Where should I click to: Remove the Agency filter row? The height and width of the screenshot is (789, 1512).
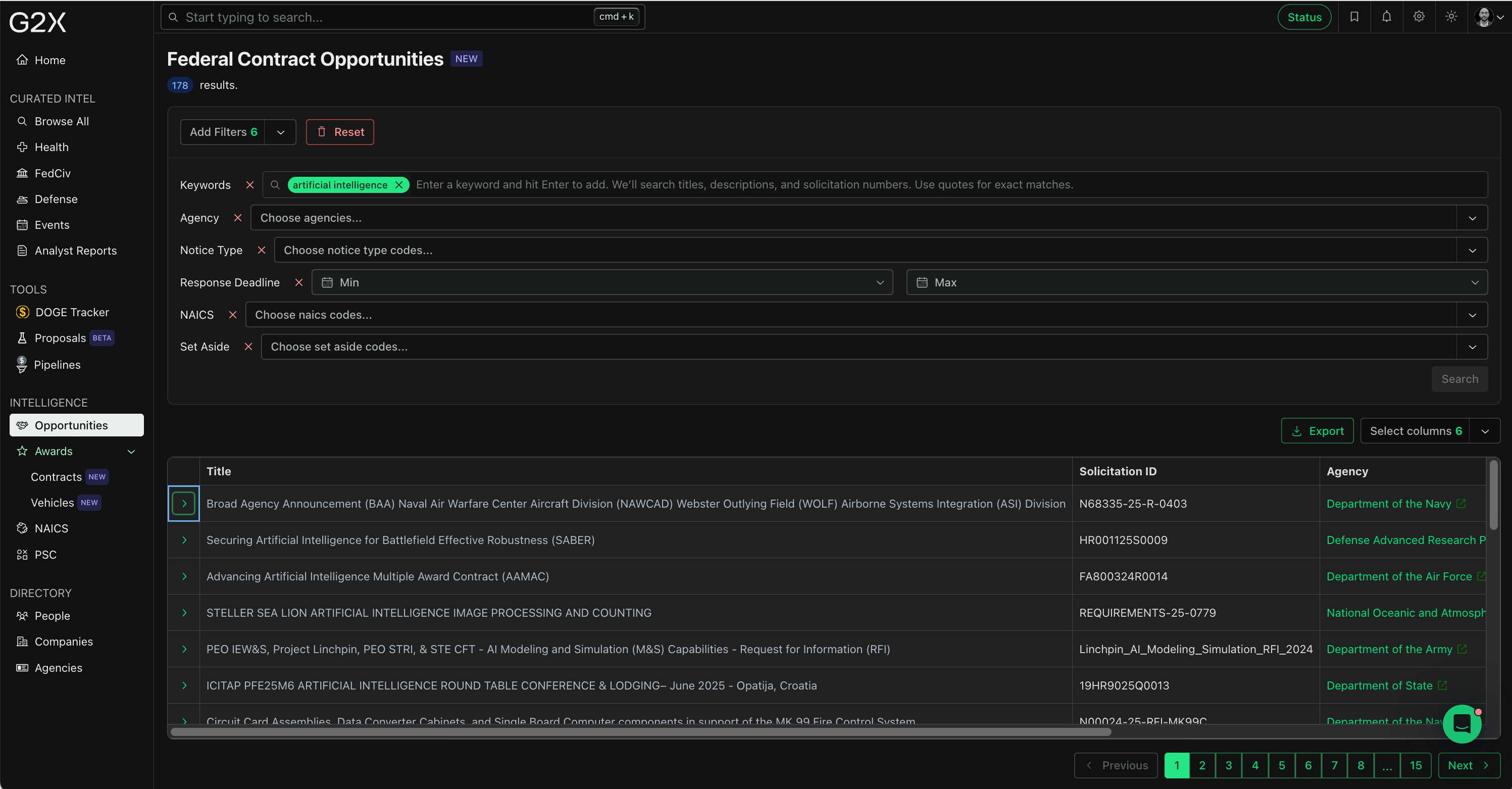pyautogui.click(x=238, y=218)
